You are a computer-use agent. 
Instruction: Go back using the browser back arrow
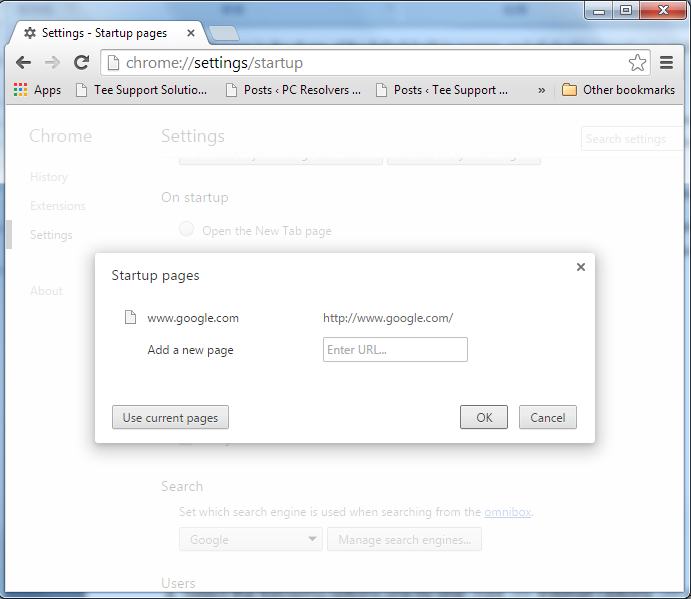(x=23, y=63)
